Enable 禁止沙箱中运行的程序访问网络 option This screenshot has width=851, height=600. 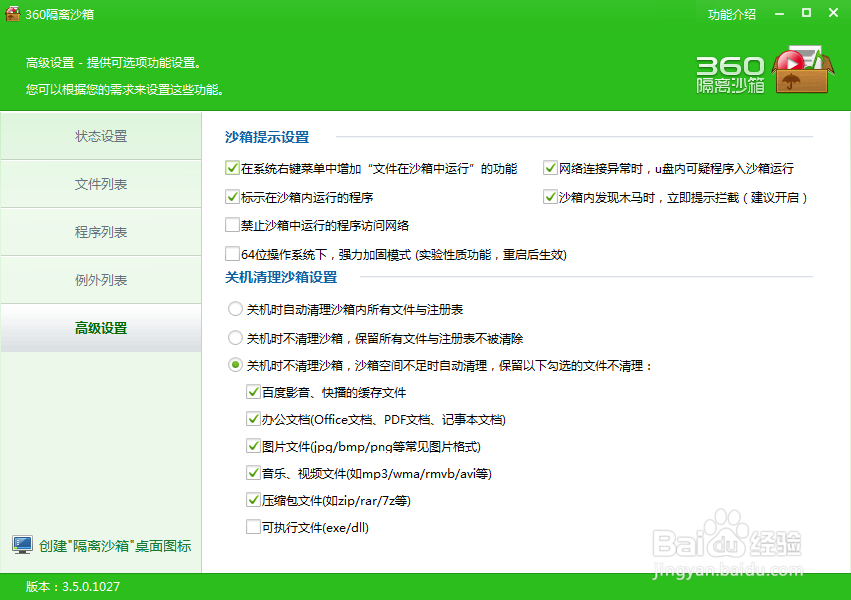[230, 225]
